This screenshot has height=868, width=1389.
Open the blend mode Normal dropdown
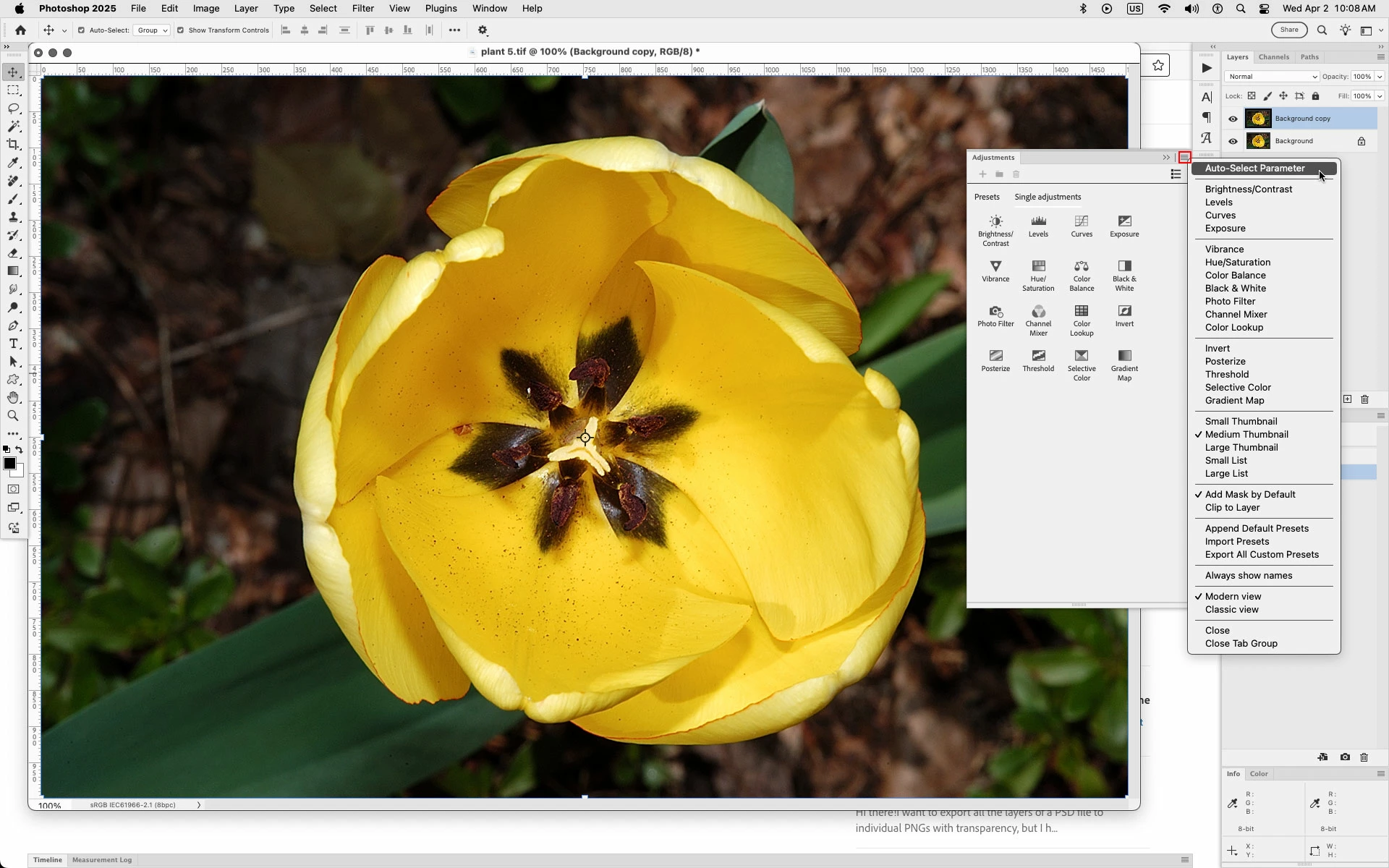click(1271, 77)
